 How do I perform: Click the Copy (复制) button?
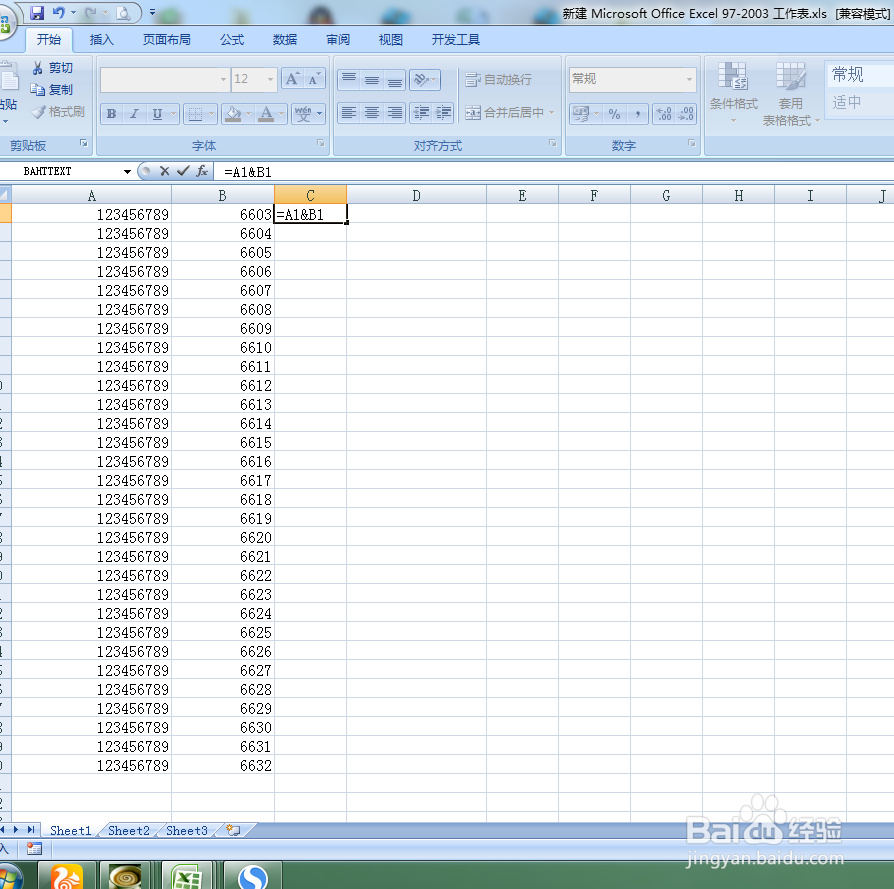tap(52, 90)
